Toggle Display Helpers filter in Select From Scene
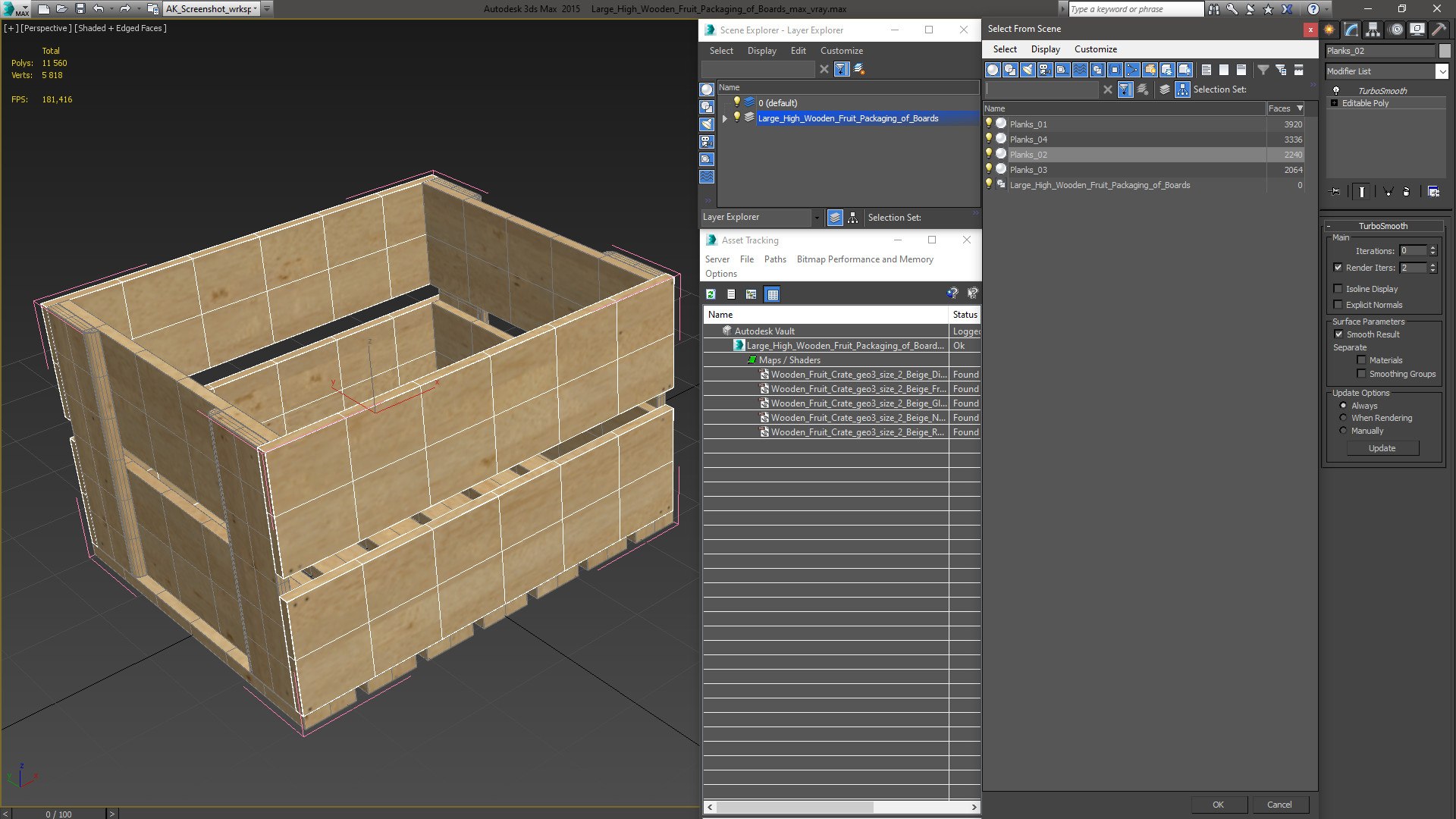 pyautogui.click(x=1062, y=70)
